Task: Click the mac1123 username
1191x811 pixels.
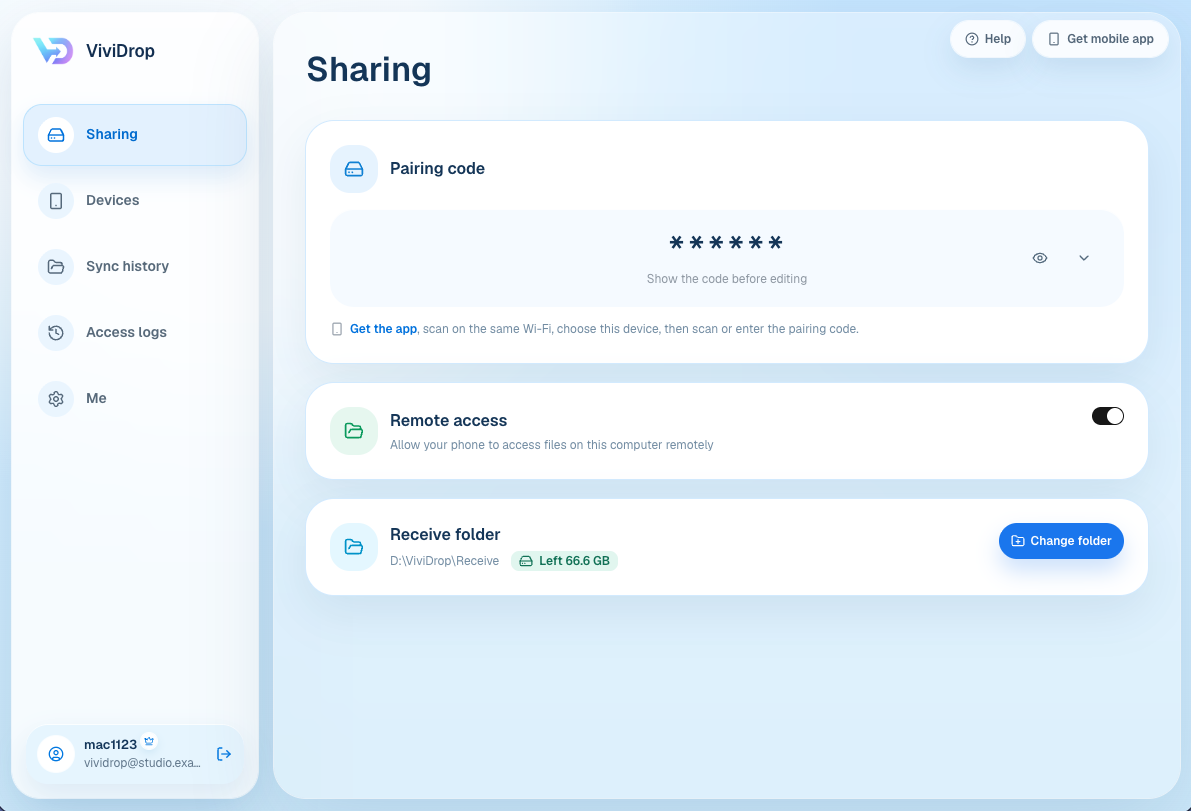Action: 111,745
